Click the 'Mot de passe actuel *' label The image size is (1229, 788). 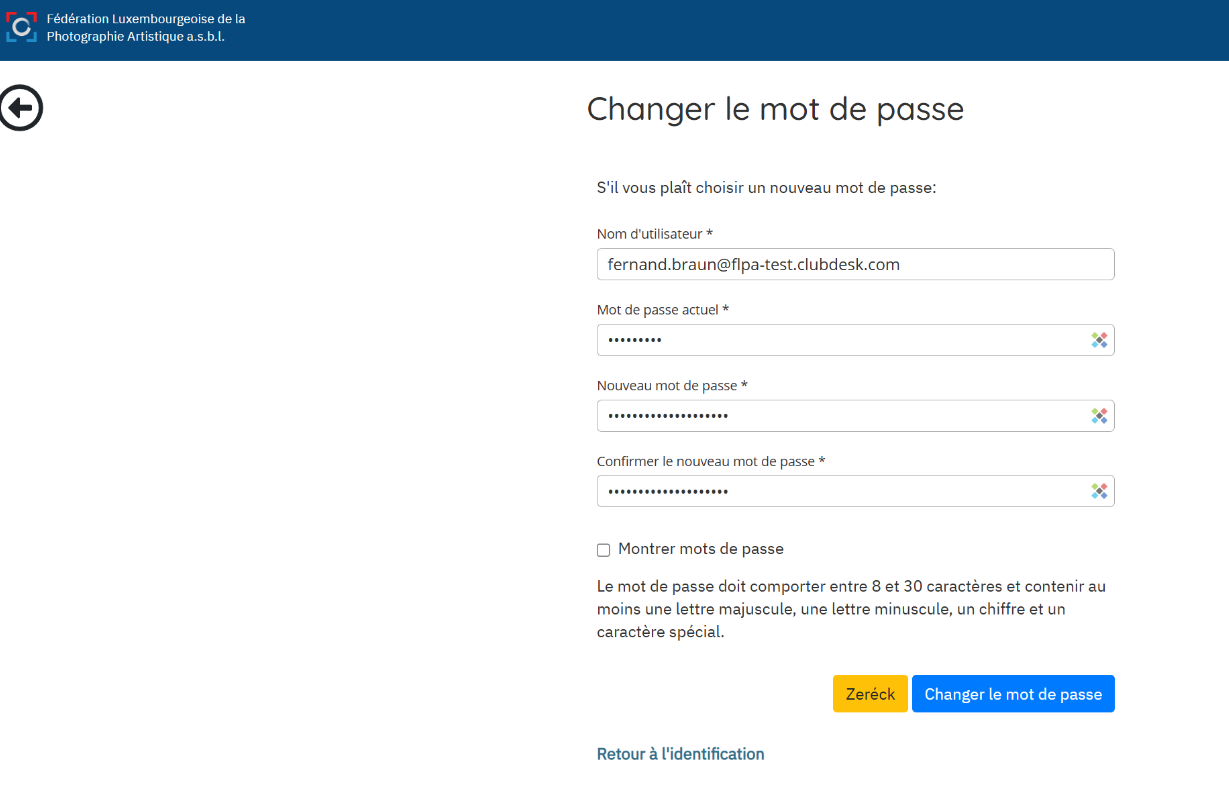pyautogui.click(x=662, y=310)
